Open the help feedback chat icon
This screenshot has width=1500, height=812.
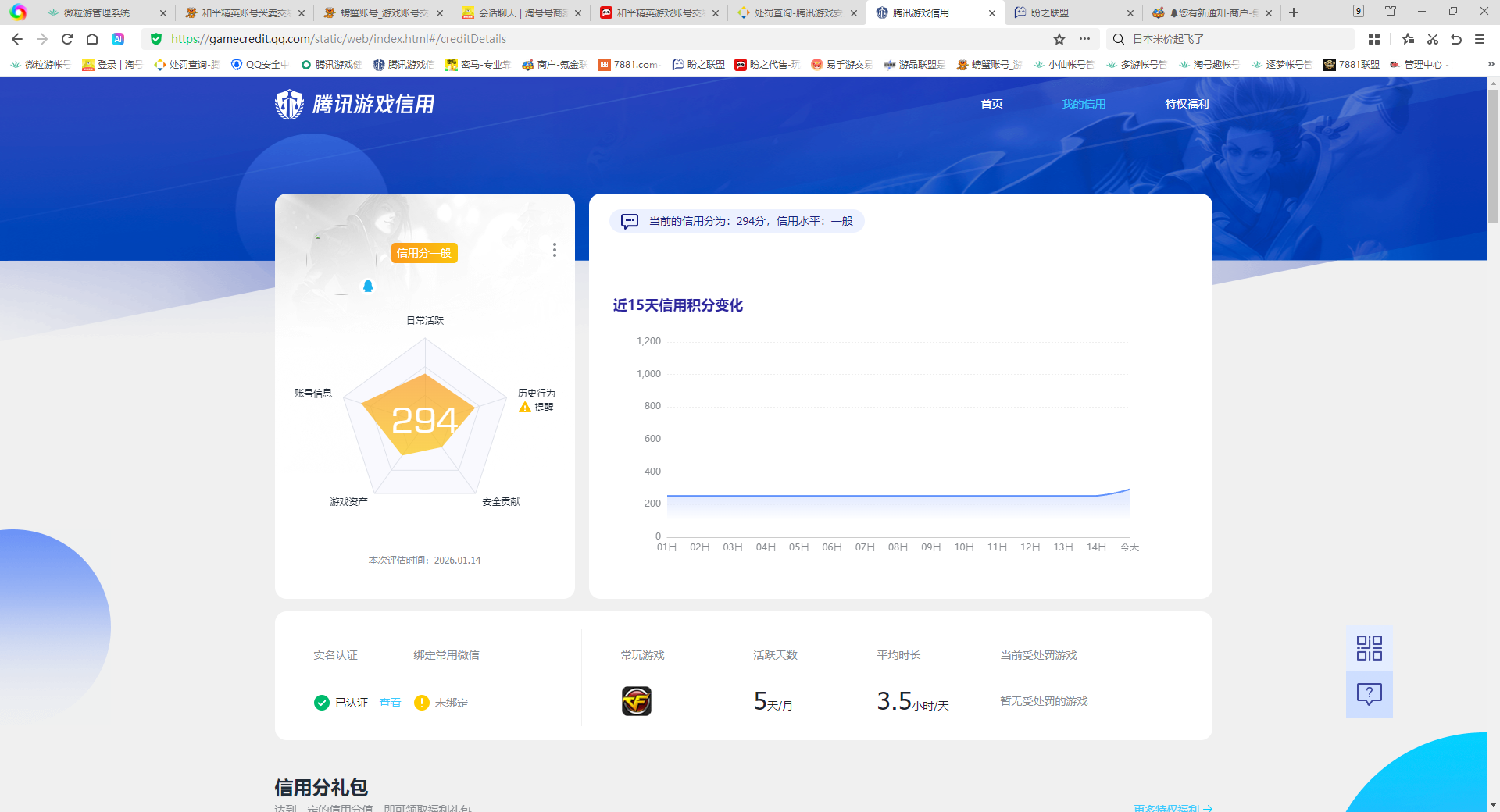(1369, 694)
